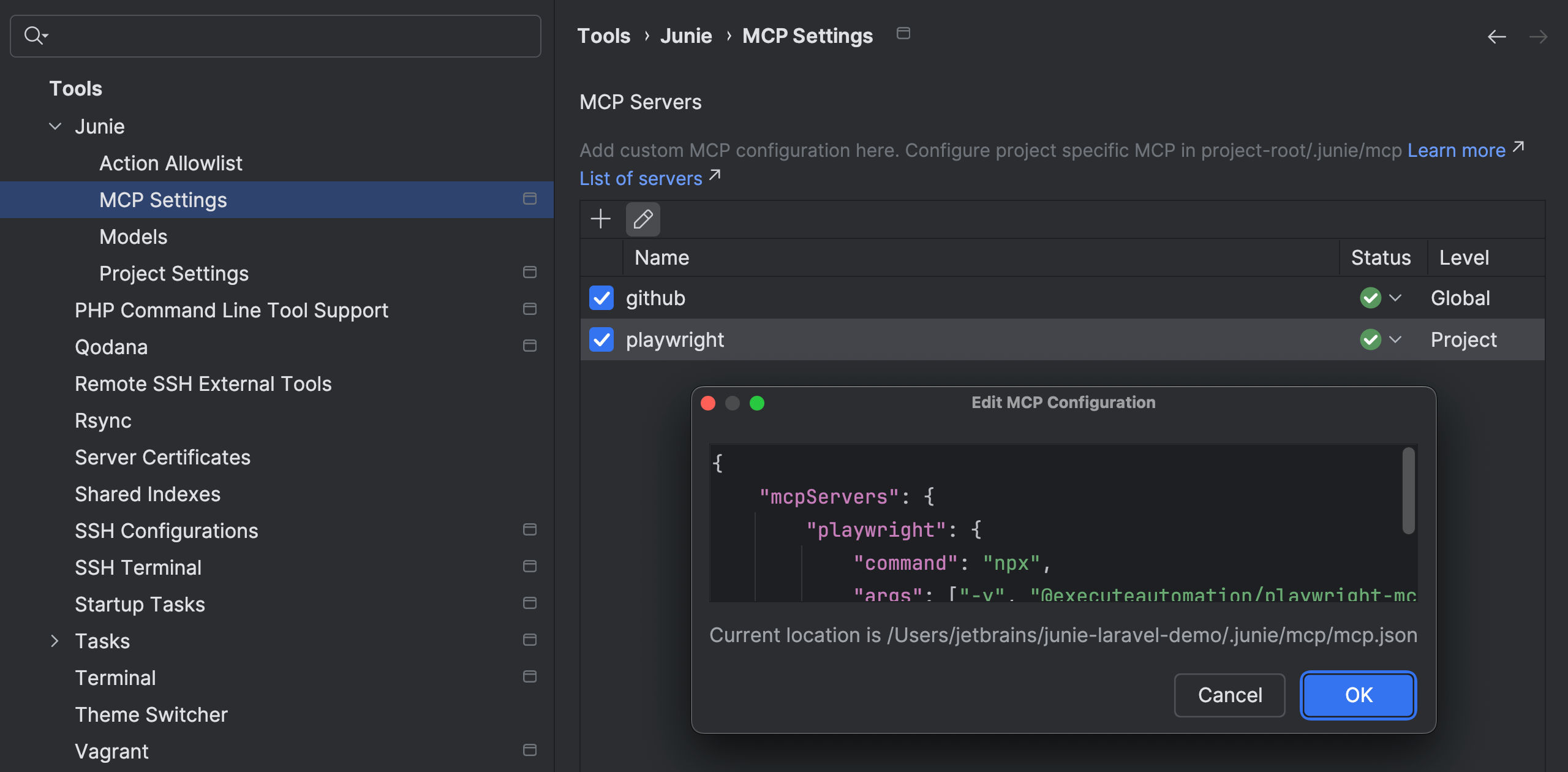Disable the github server checkbox
Image resolution: width=1568 pixels, height=772 pixels.
[x=601, y=298]
